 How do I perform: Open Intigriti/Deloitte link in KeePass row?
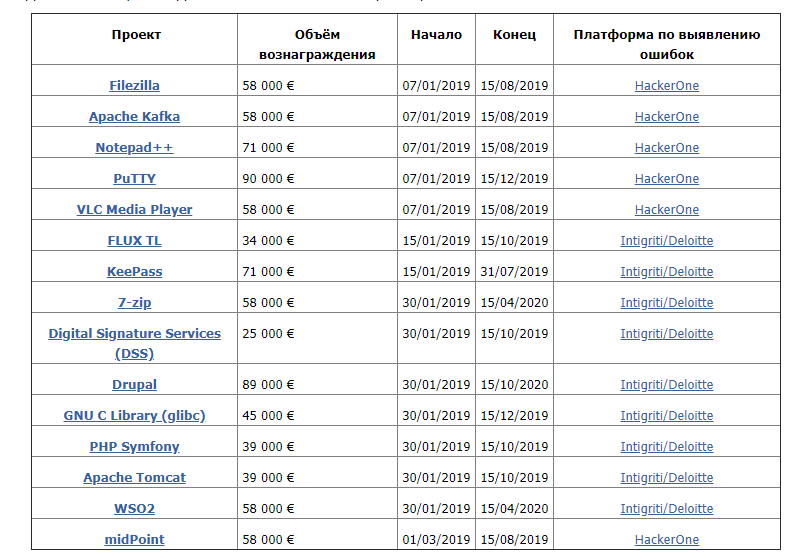pos(666,272)
